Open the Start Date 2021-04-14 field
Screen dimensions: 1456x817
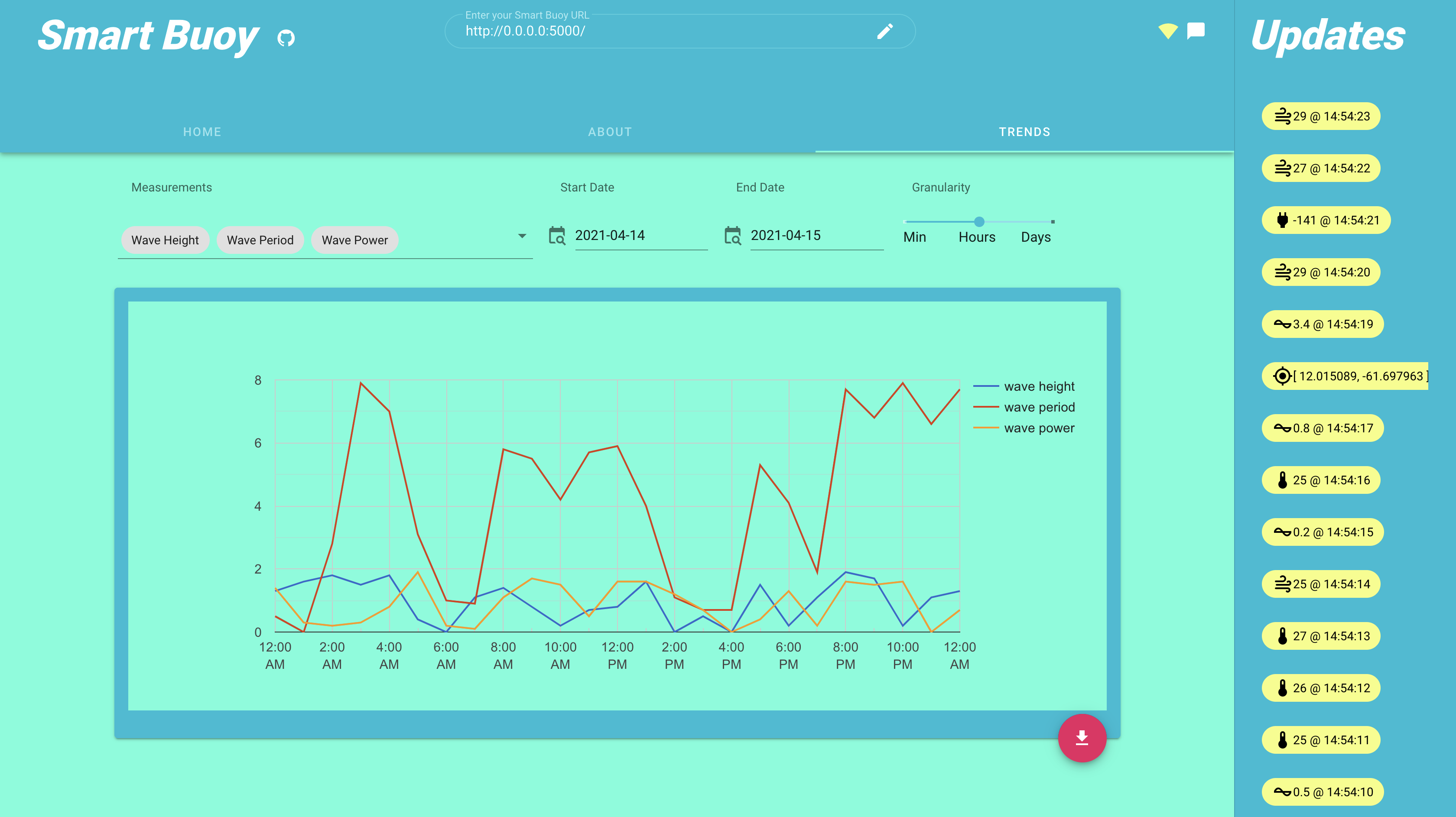640,236
